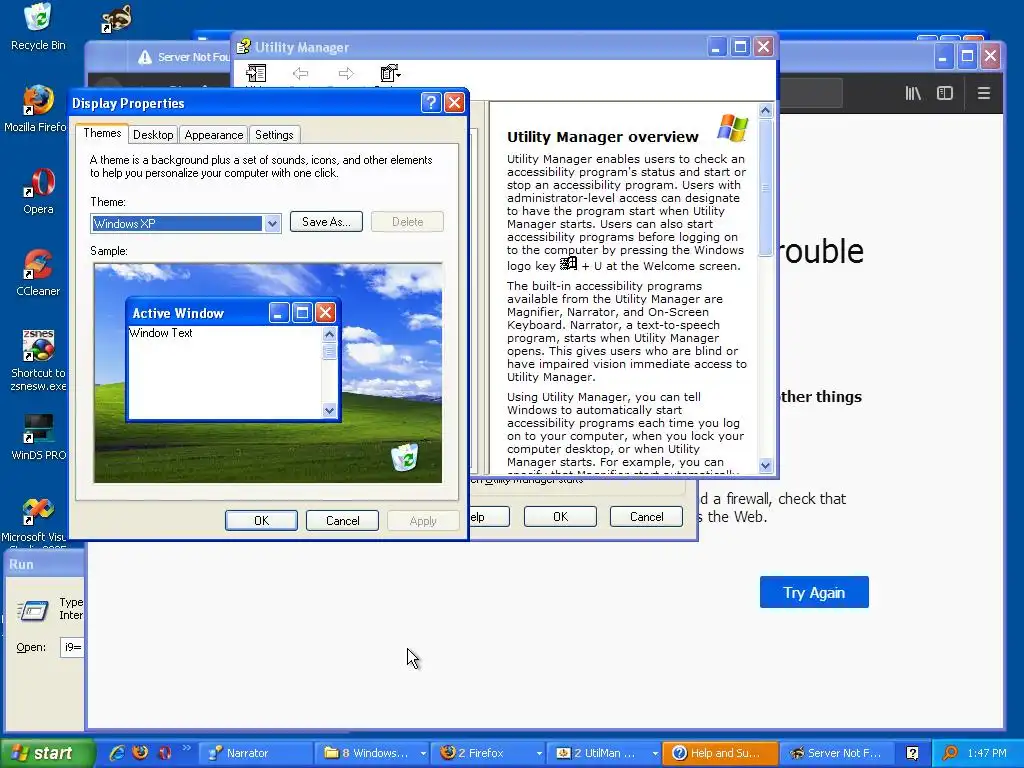Click the Hide button in Utility Manager help toolbar
The height and width of the screenshot is (768, 1024).
[256, 74]
